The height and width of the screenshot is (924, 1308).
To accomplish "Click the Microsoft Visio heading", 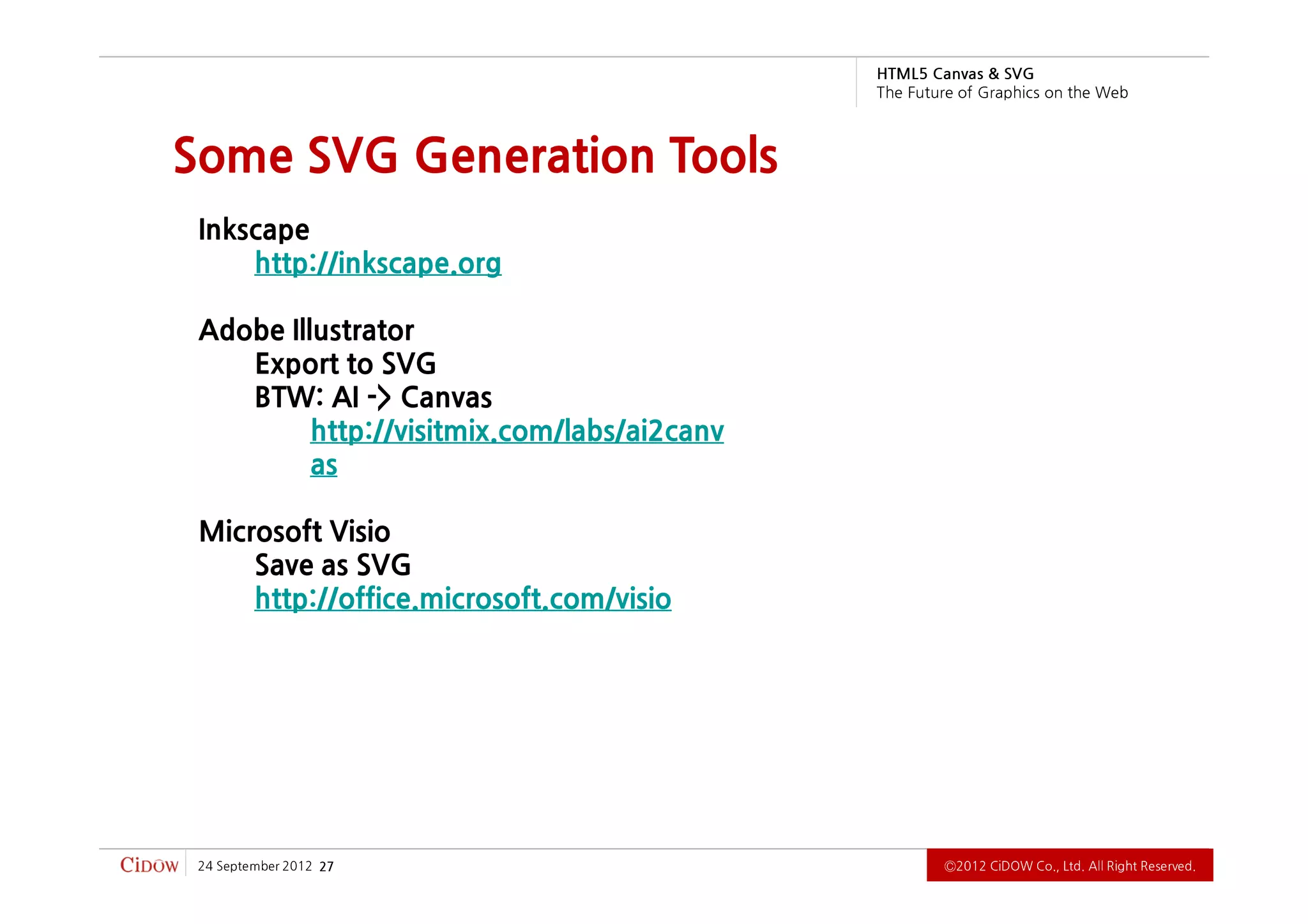I will 294,531.
